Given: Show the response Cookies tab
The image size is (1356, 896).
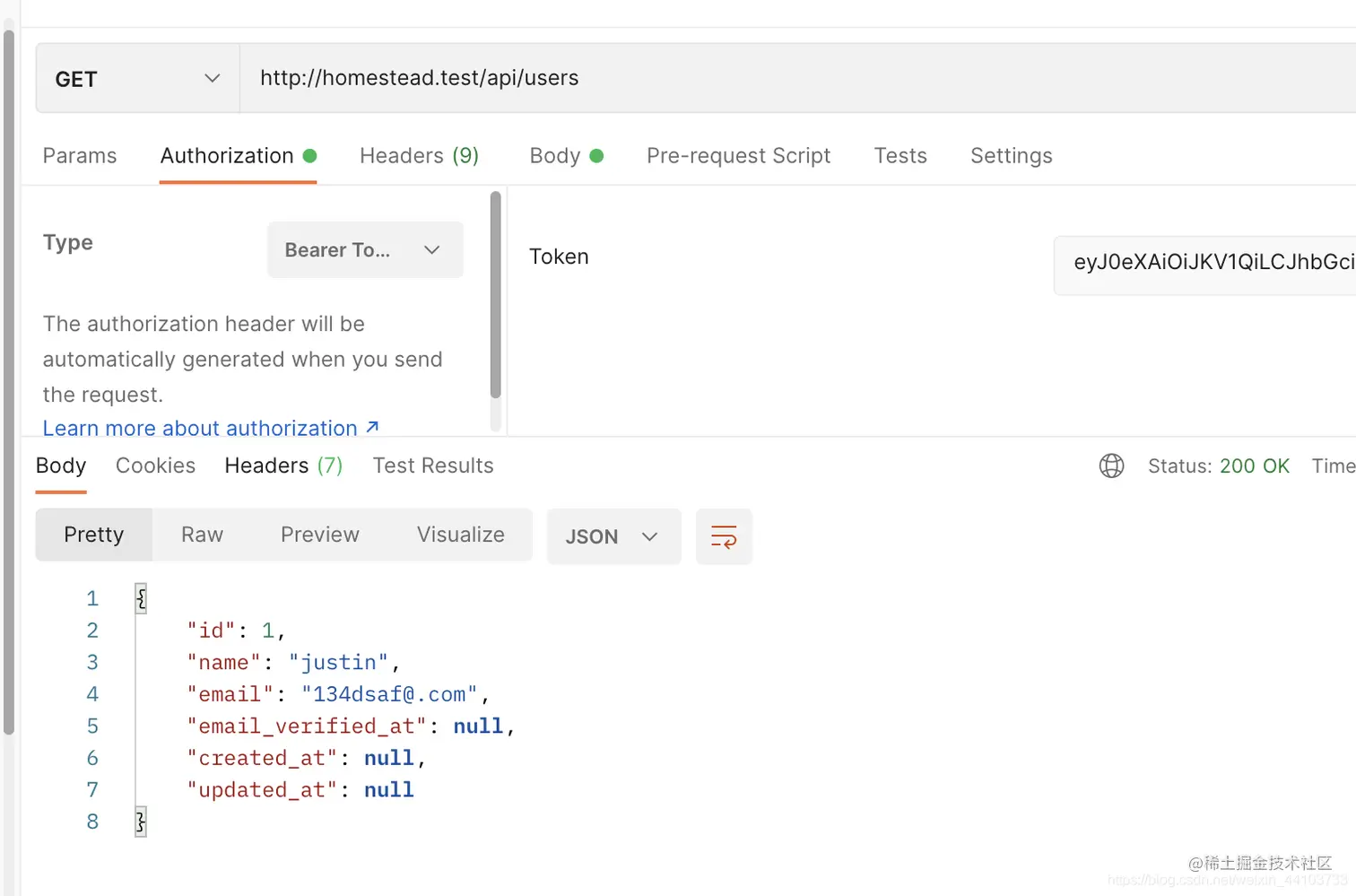Looking at the screenshot, I should pyautogui.click(x=155, y=465).
